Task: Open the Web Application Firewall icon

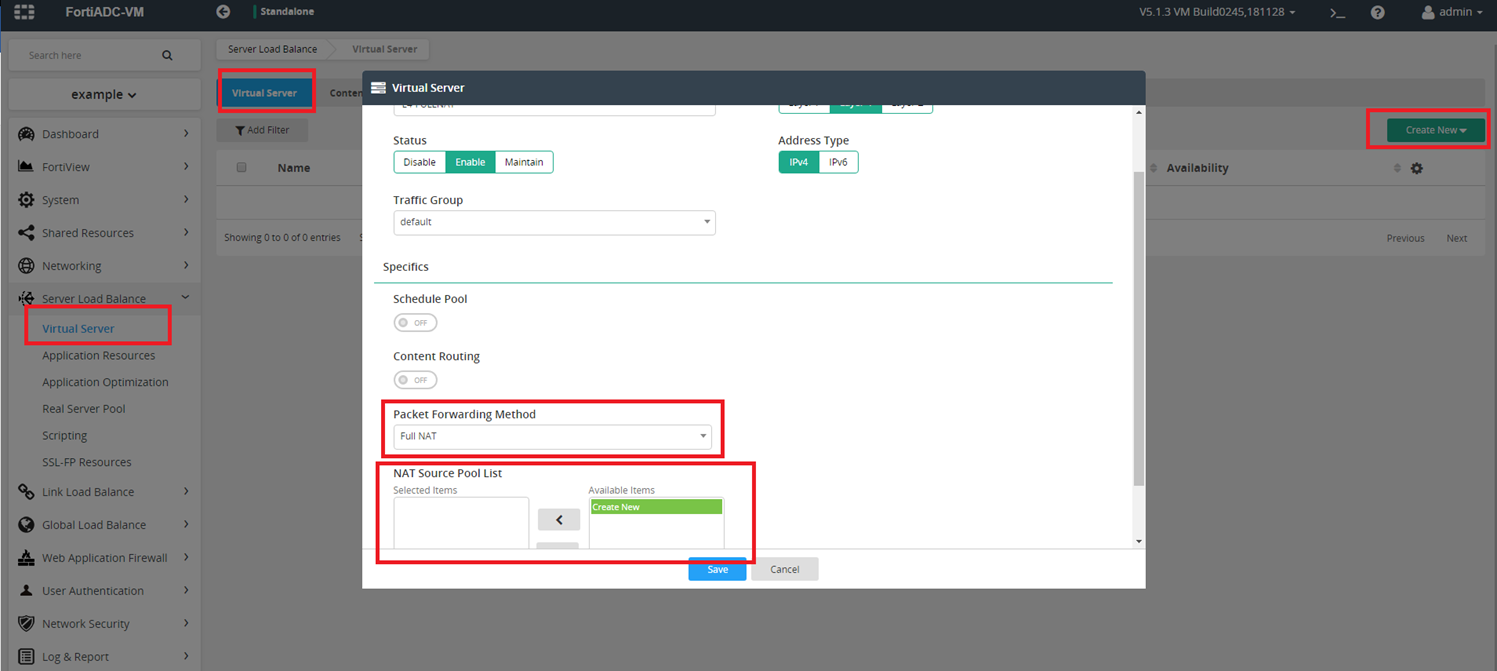Action: point(25,557)
